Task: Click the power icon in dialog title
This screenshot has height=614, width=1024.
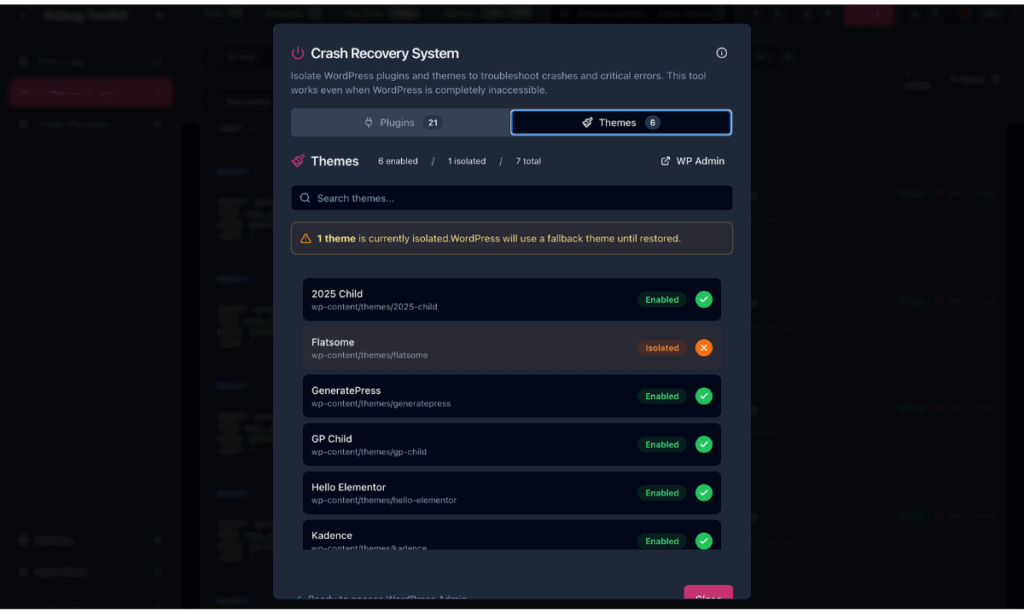Action: pyautogui.click(x=298, y=53)
